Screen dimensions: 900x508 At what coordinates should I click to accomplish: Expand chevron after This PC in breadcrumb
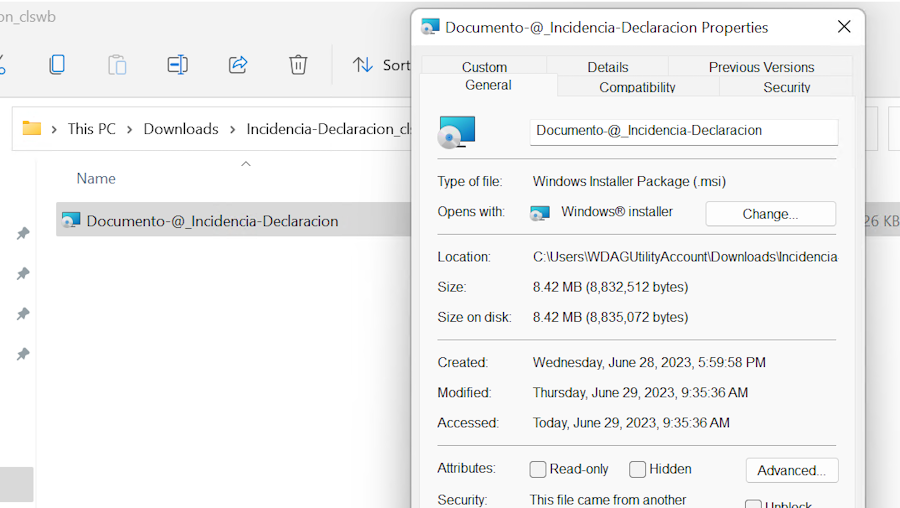click(x=130, y=129)
